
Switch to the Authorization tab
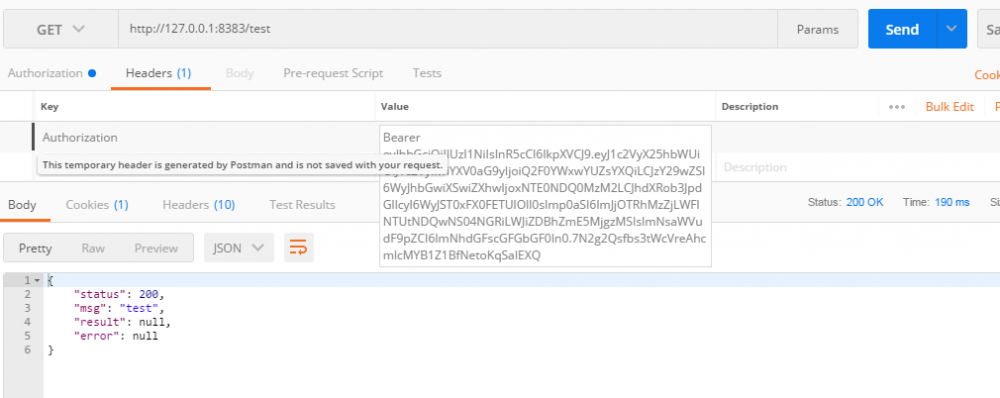[52, 73]
